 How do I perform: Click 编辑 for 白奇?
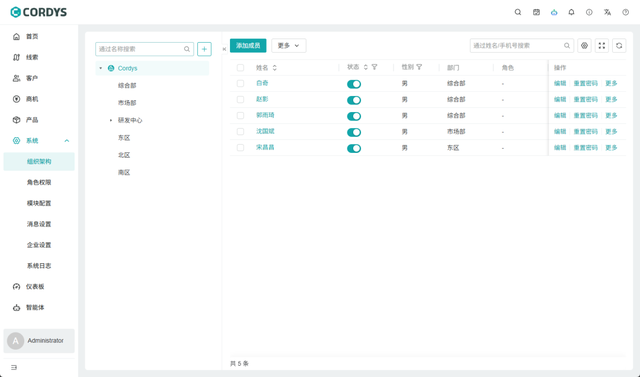point(560,83)
